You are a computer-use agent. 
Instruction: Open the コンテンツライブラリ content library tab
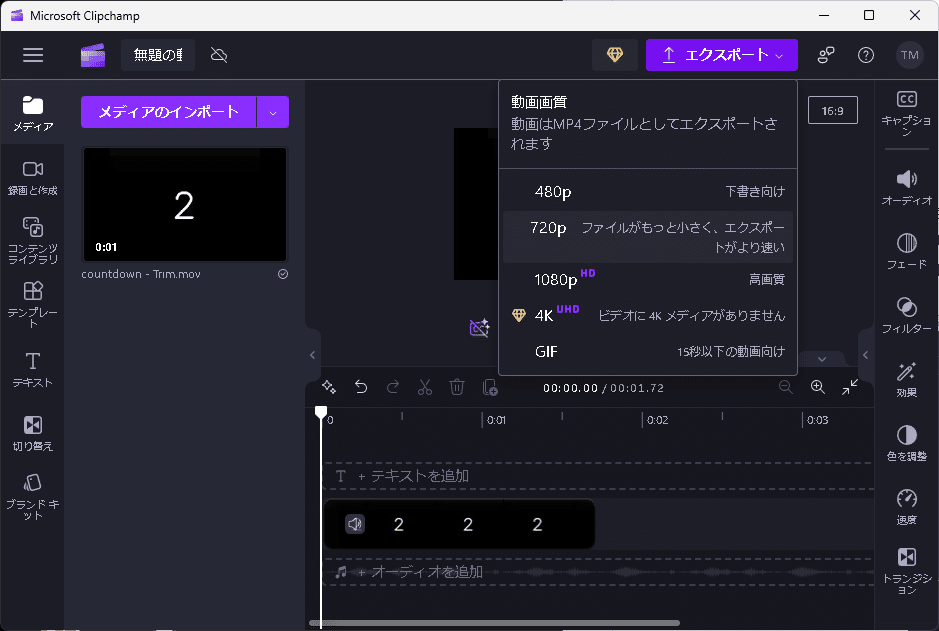(x=33, y=241)
